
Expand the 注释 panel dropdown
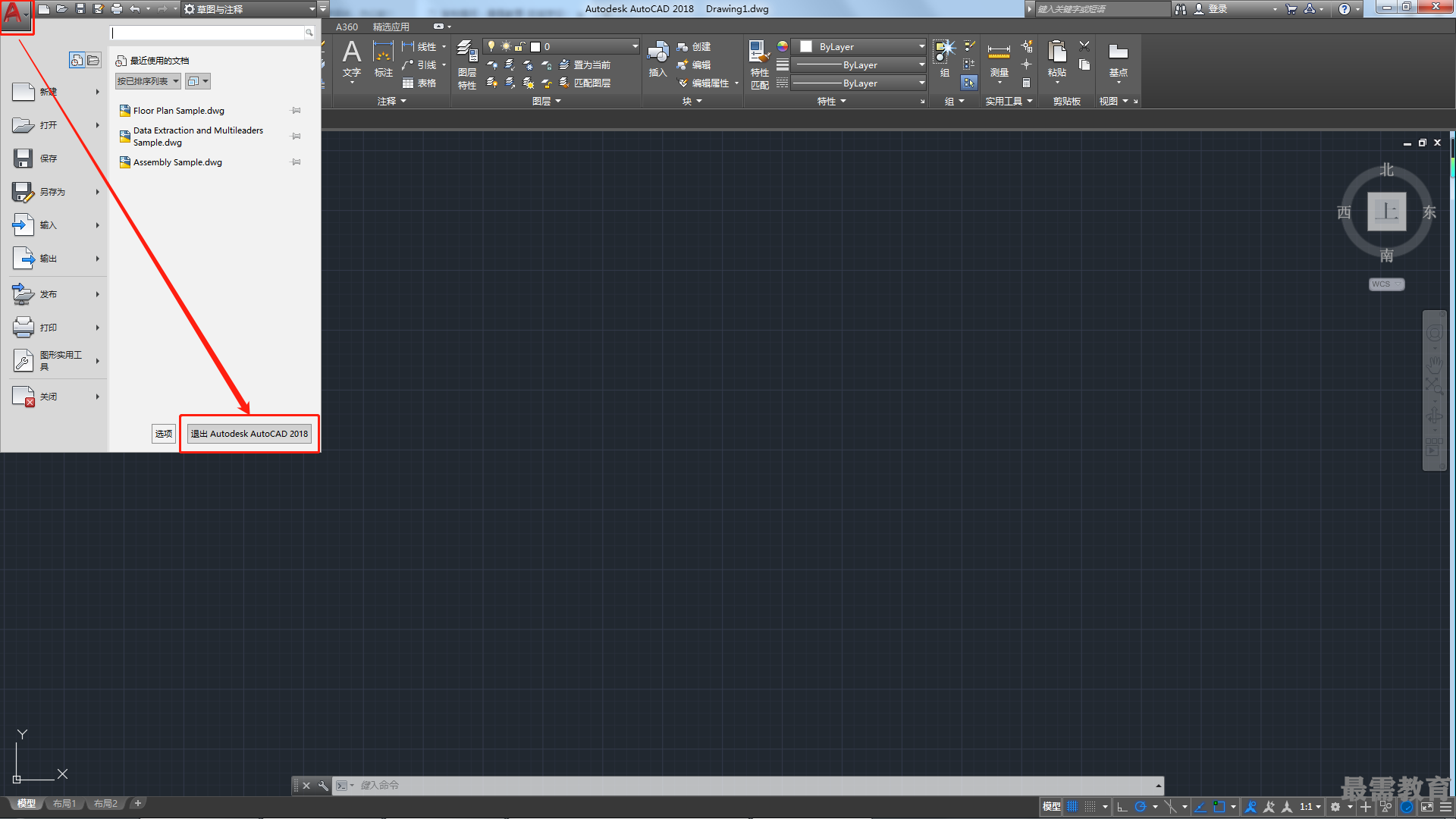[x=391, y=101]
